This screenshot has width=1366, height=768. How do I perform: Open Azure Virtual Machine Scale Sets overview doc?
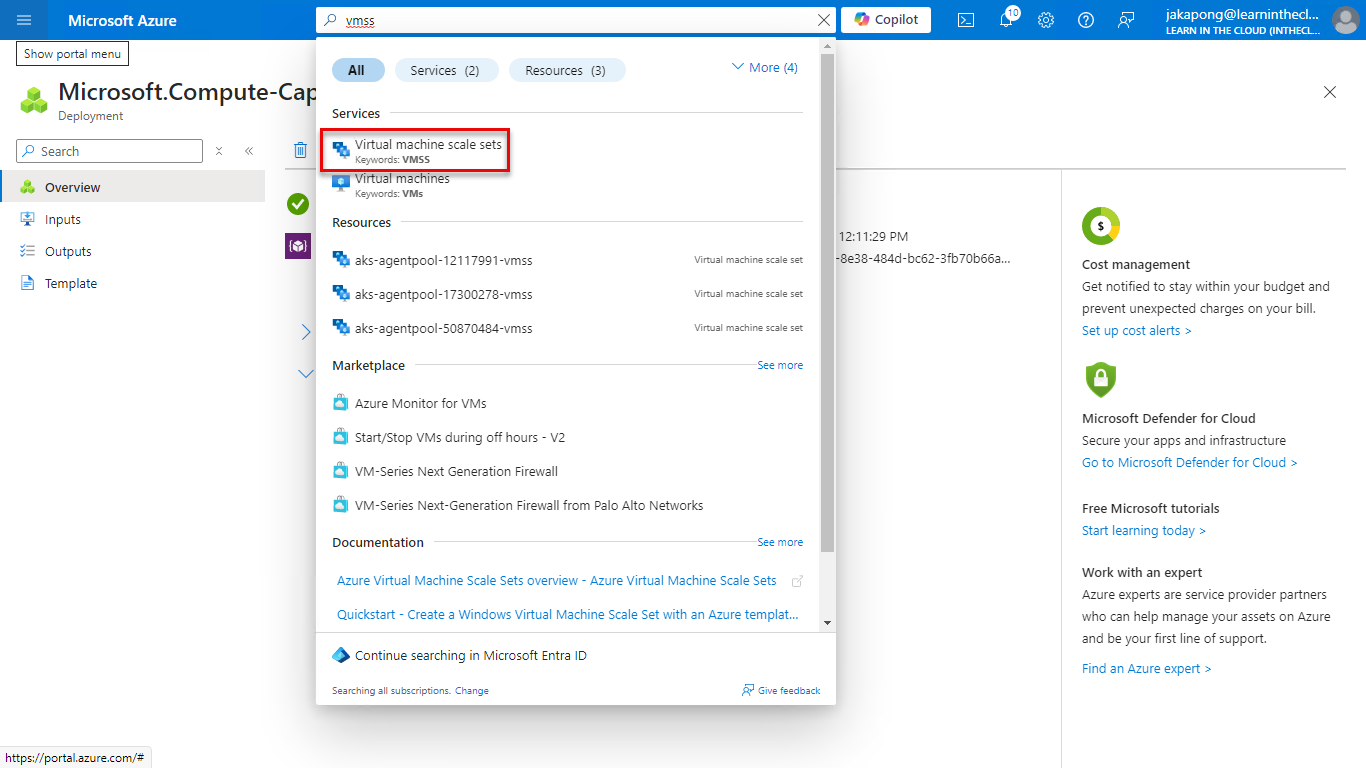pyautogui.click(x=556, y=580)
